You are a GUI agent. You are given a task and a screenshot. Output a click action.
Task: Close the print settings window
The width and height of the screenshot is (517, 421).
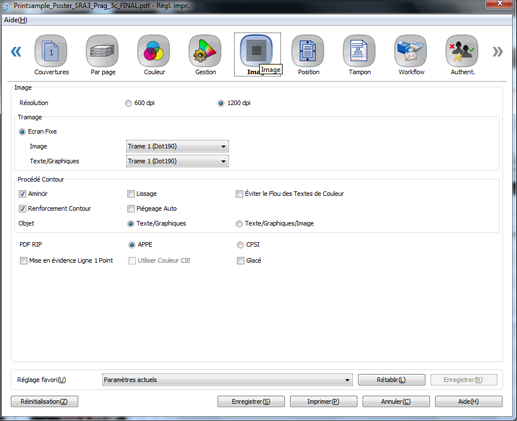pos(499,4)
